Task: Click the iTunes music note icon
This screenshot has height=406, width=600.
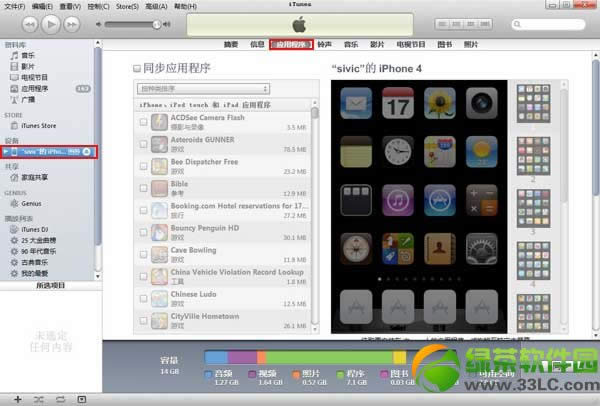Action: coord(398,200)
